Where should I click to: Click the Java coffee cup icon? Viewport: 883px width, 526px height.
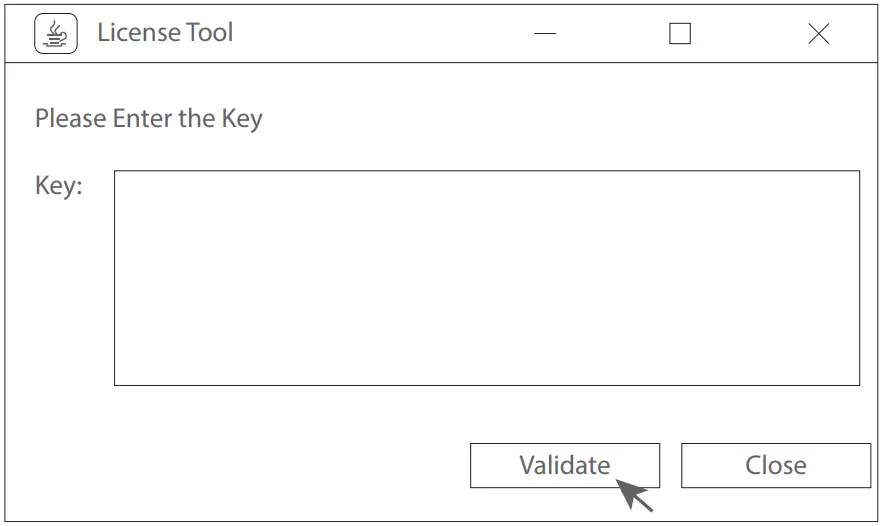[x=56, y=34]
